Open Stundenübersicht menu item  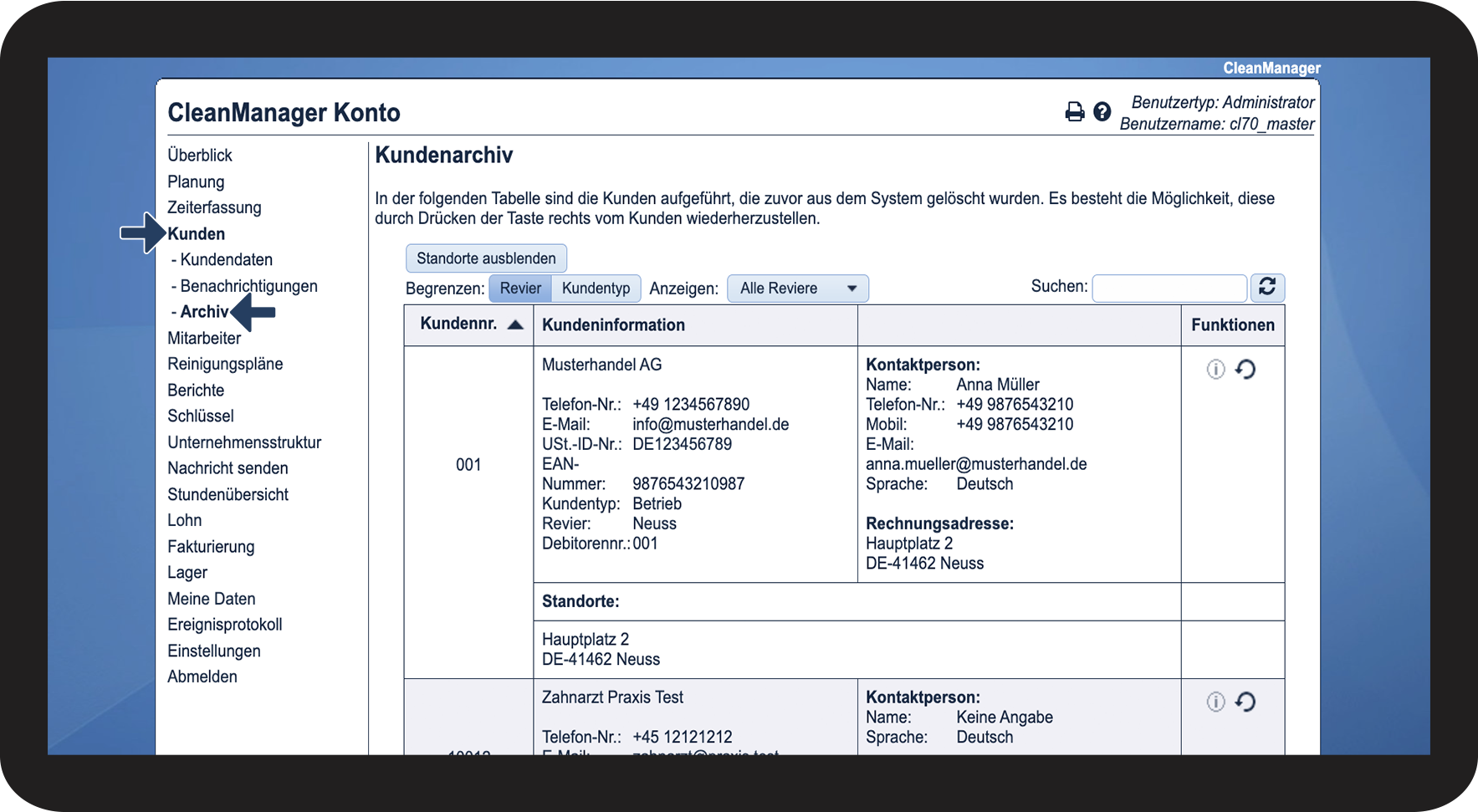pos(228,494)
